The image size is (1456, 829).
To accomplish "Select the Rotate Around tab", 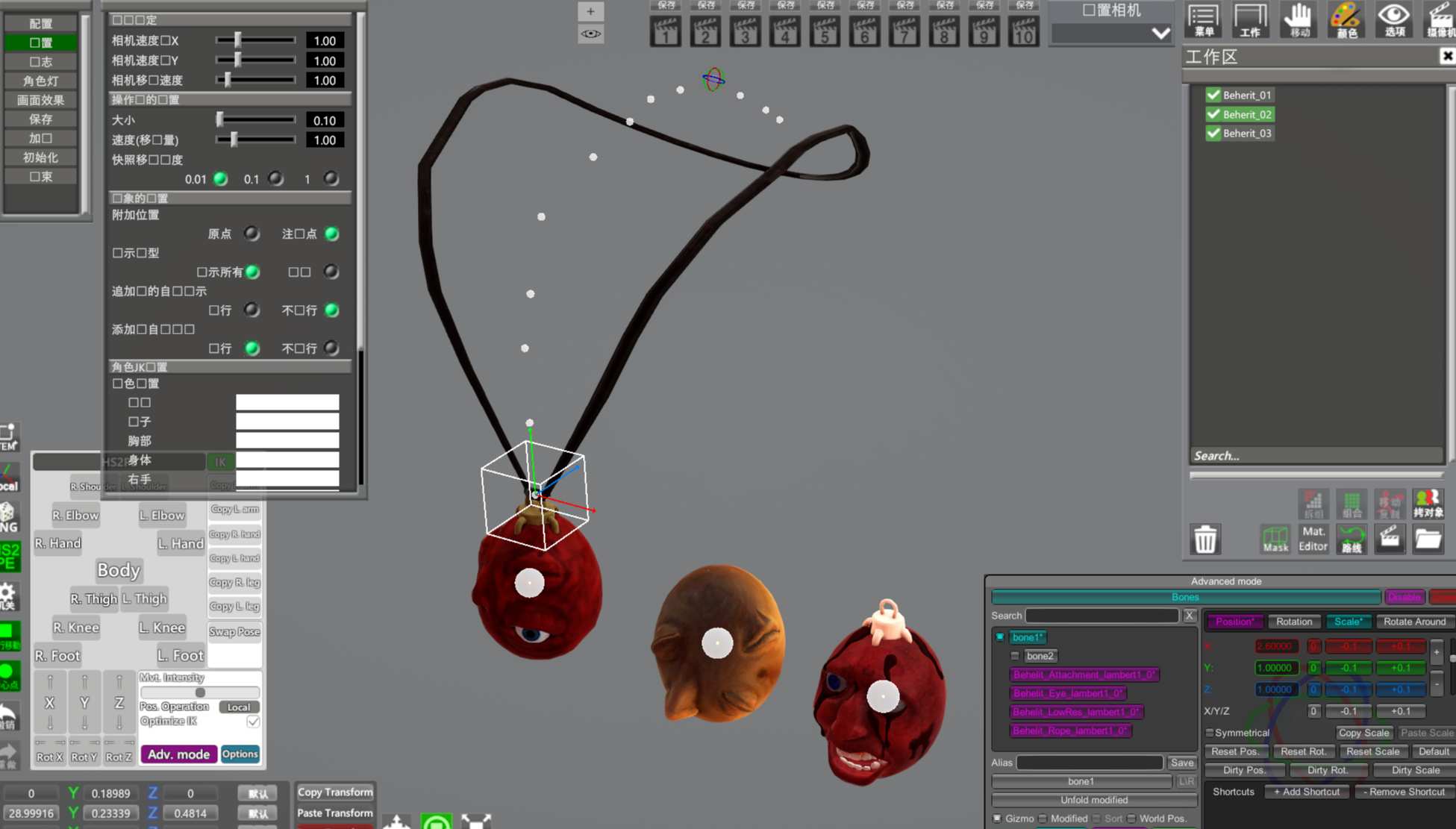I will point(1414,622).
